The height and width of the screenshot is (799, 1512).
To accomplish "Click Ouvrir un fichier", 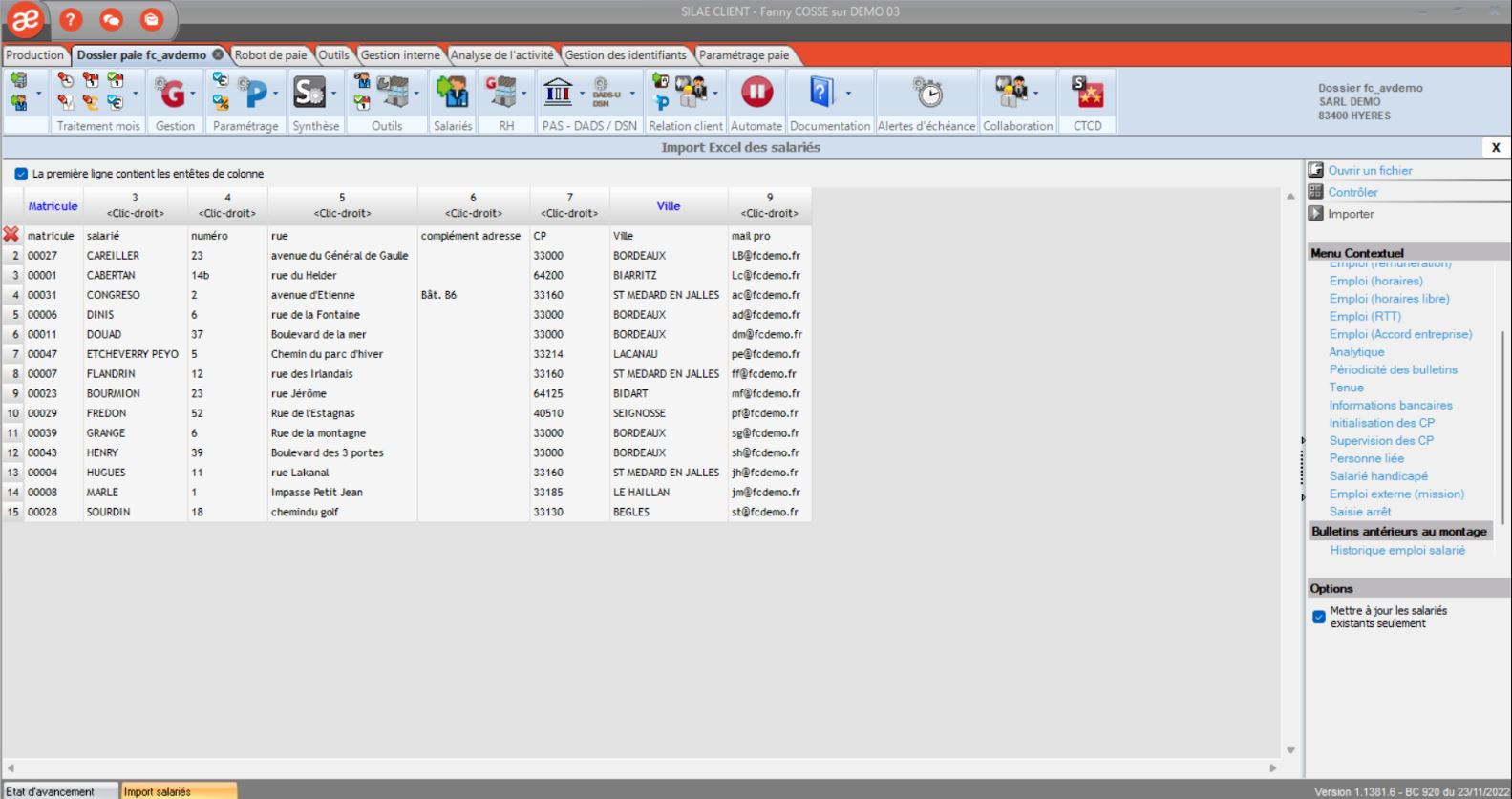I will 1370,170.
